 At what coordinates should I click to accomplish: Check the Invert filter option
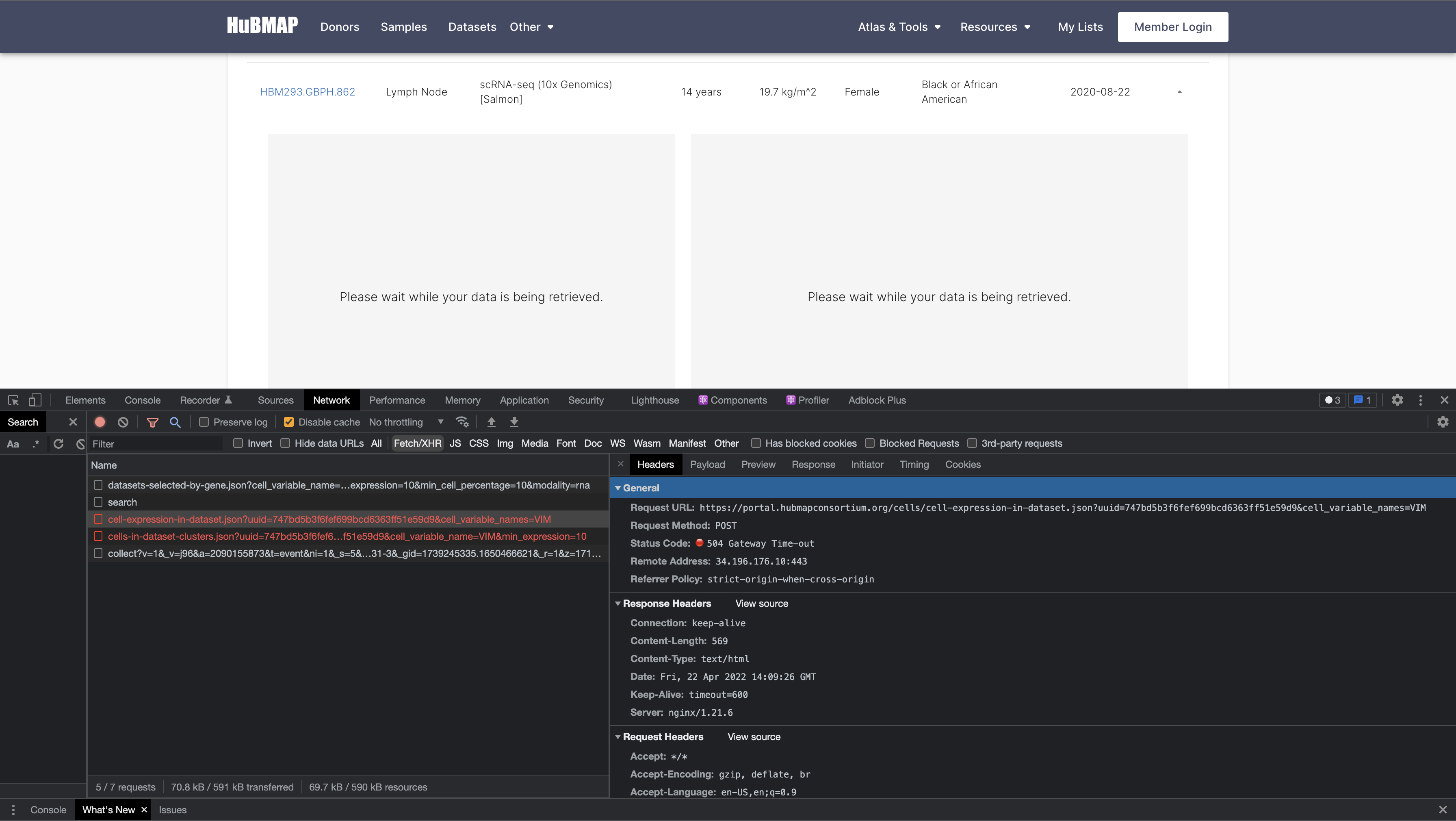pyautogui.click(x=238, y=443)
